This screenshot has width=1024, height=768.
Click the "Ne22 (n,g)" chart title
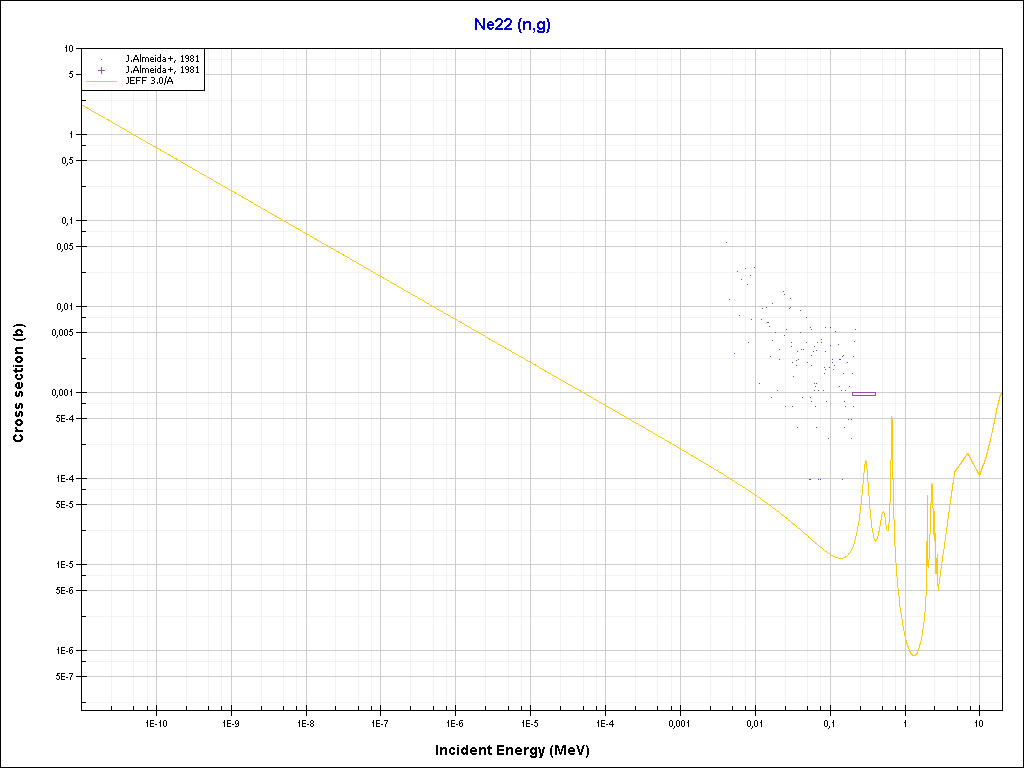point(512,25)
